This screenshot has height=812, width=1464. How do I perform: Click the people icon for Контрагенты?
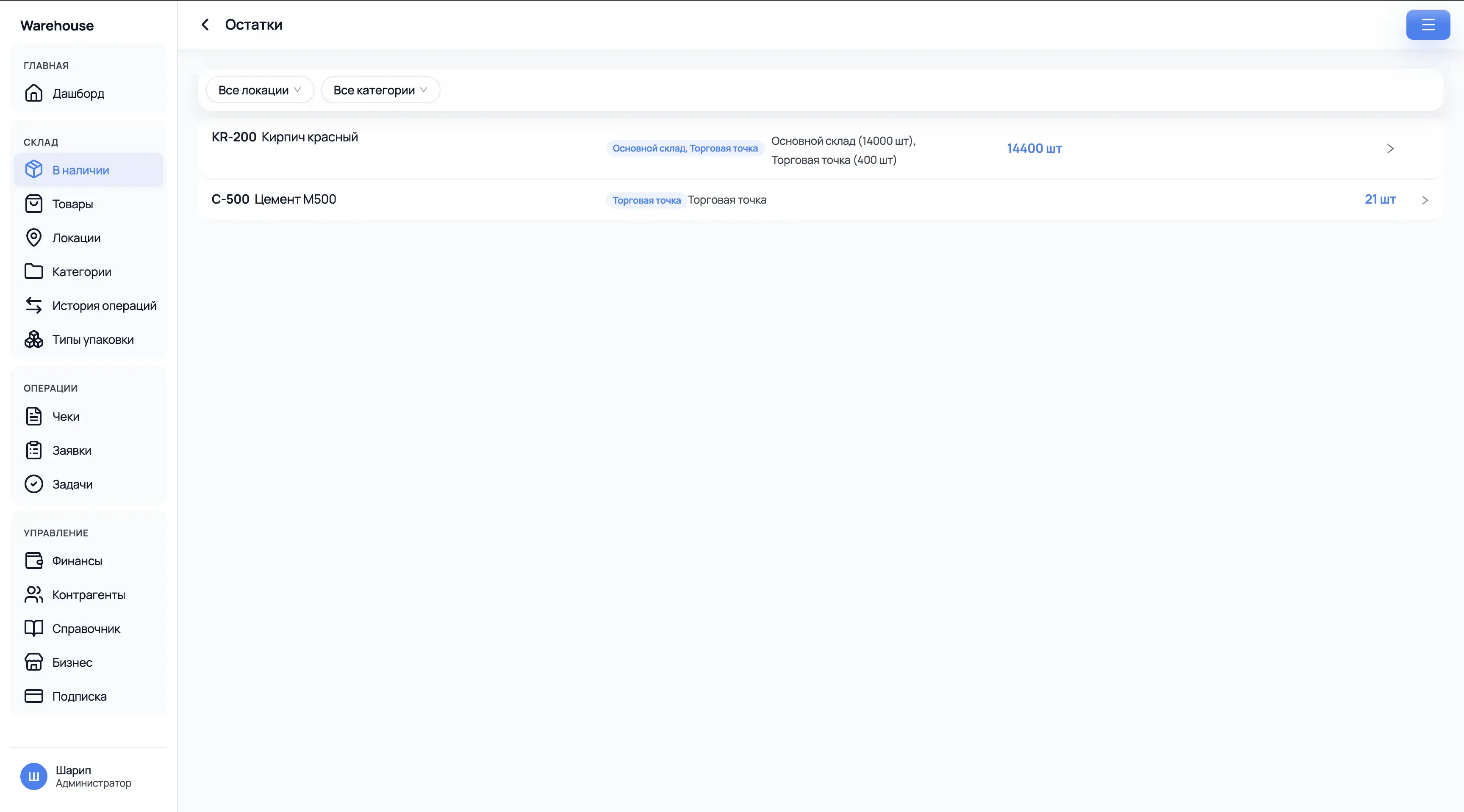point(33,594)
